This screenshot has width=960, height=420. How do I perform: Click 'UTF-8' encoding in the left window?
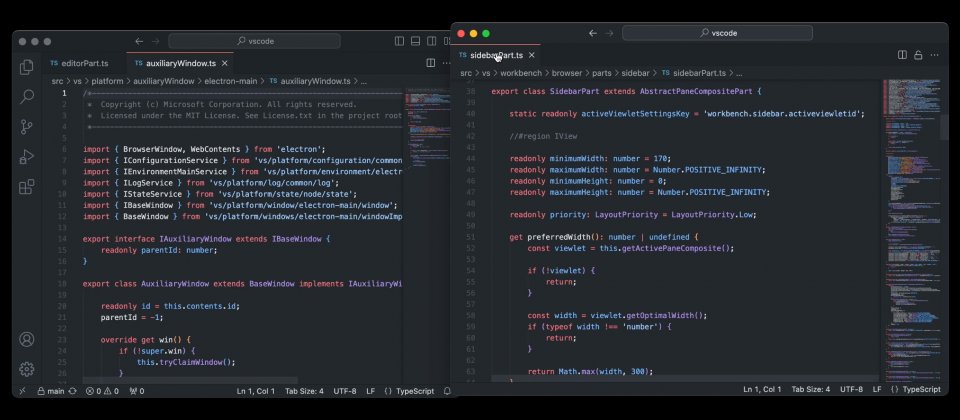click(x=346, y=391)
